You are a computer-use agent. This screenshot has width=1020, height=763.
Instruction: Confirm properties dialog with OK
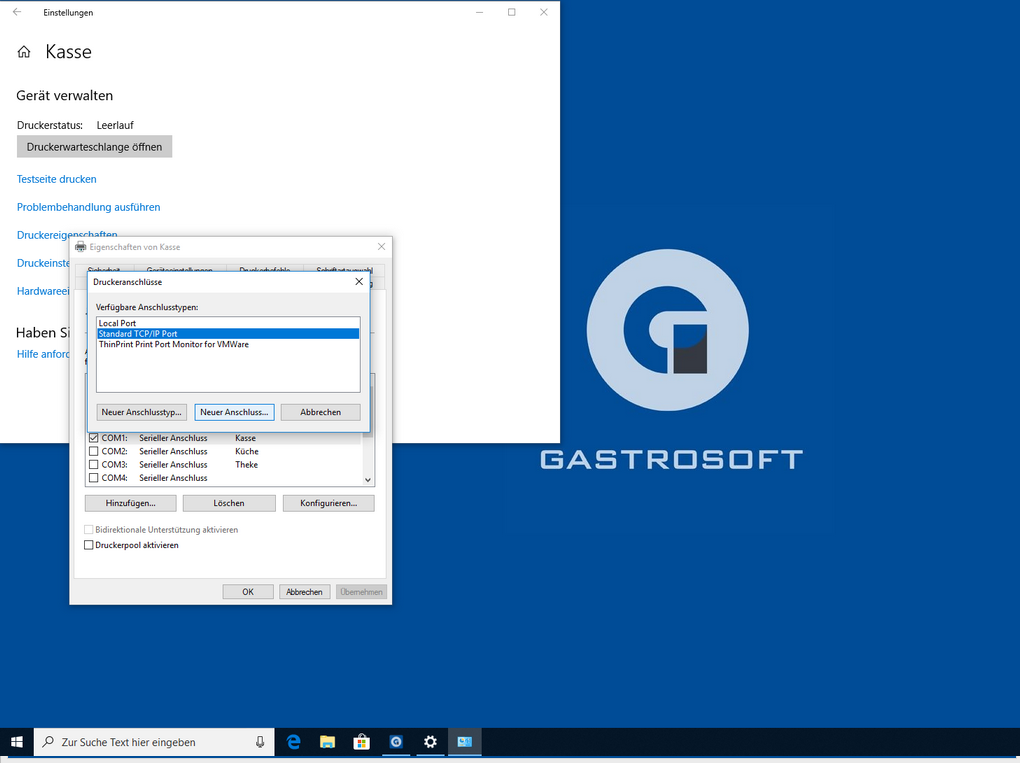(248, 592)
